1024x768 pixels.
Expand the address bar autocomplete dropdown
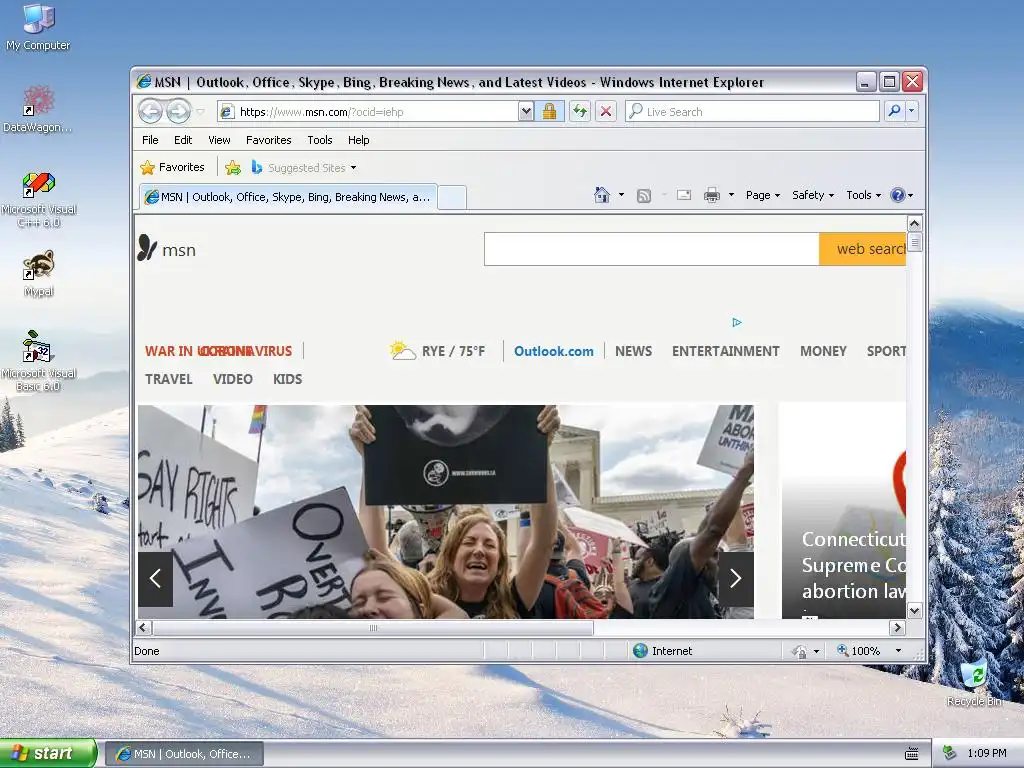coord(526,112)
